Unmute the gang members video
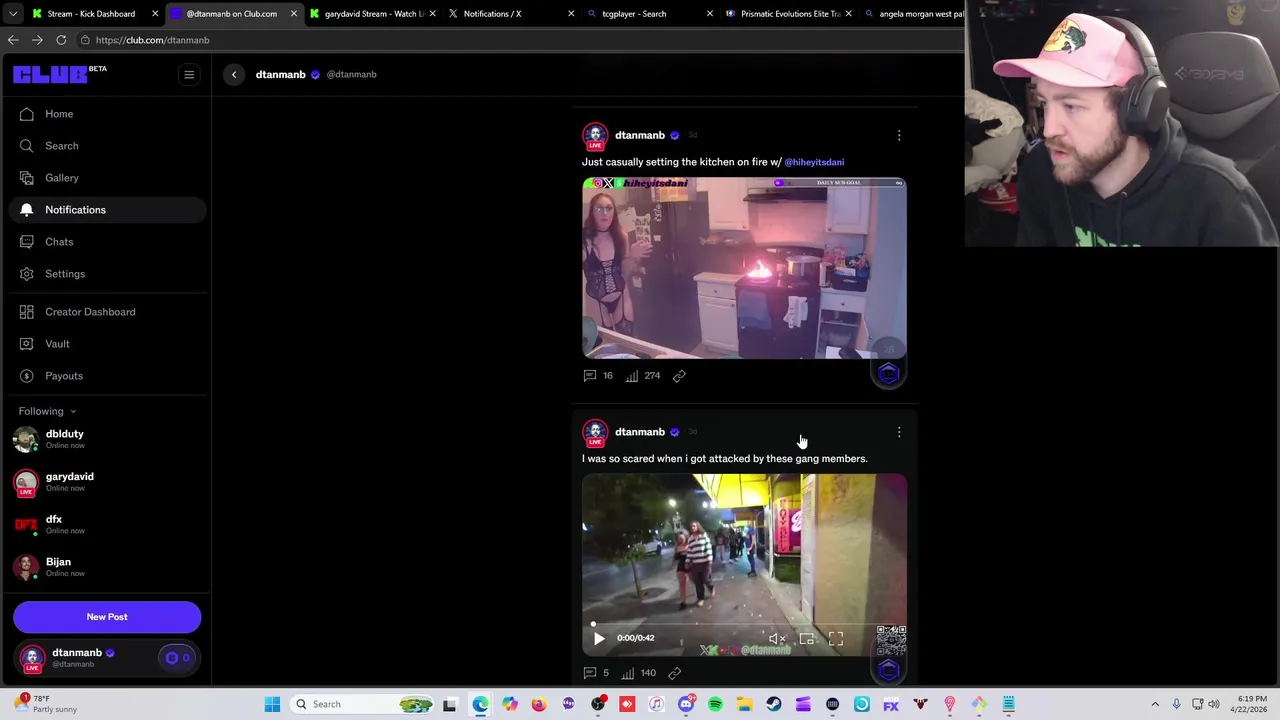The height and width of the screenshot is (720, 1280). coord(777,638)
